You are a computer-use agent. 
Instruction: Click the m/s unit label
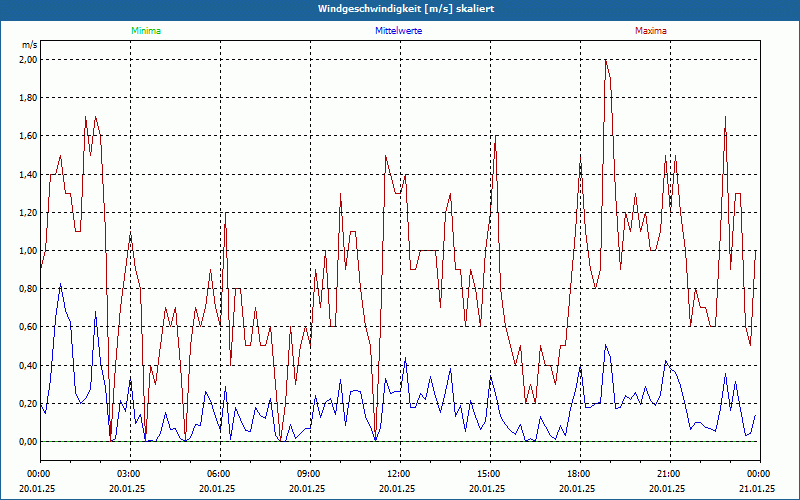tap(29, 45)
